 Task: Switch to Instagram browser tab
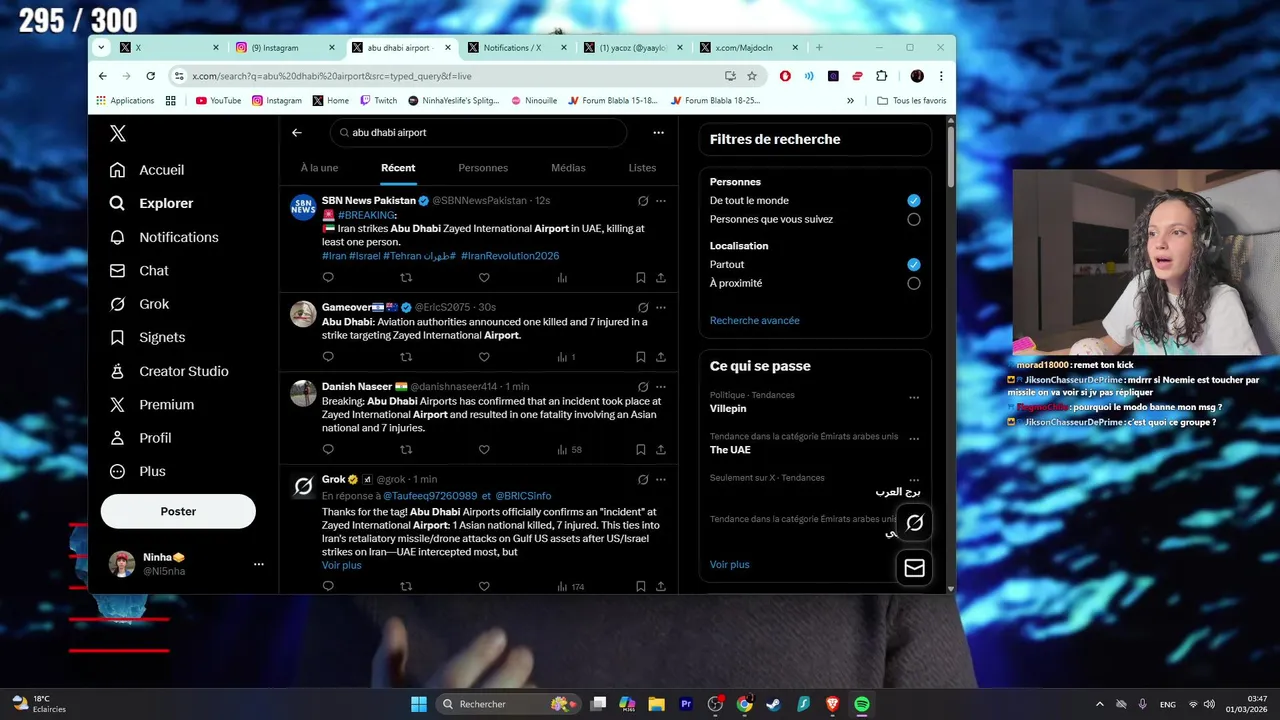[x=286, y=47]
